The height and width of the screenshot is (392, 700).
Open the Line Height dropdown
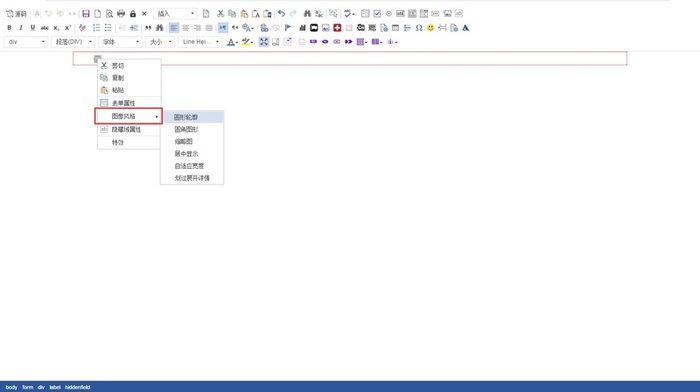point(200,42)
